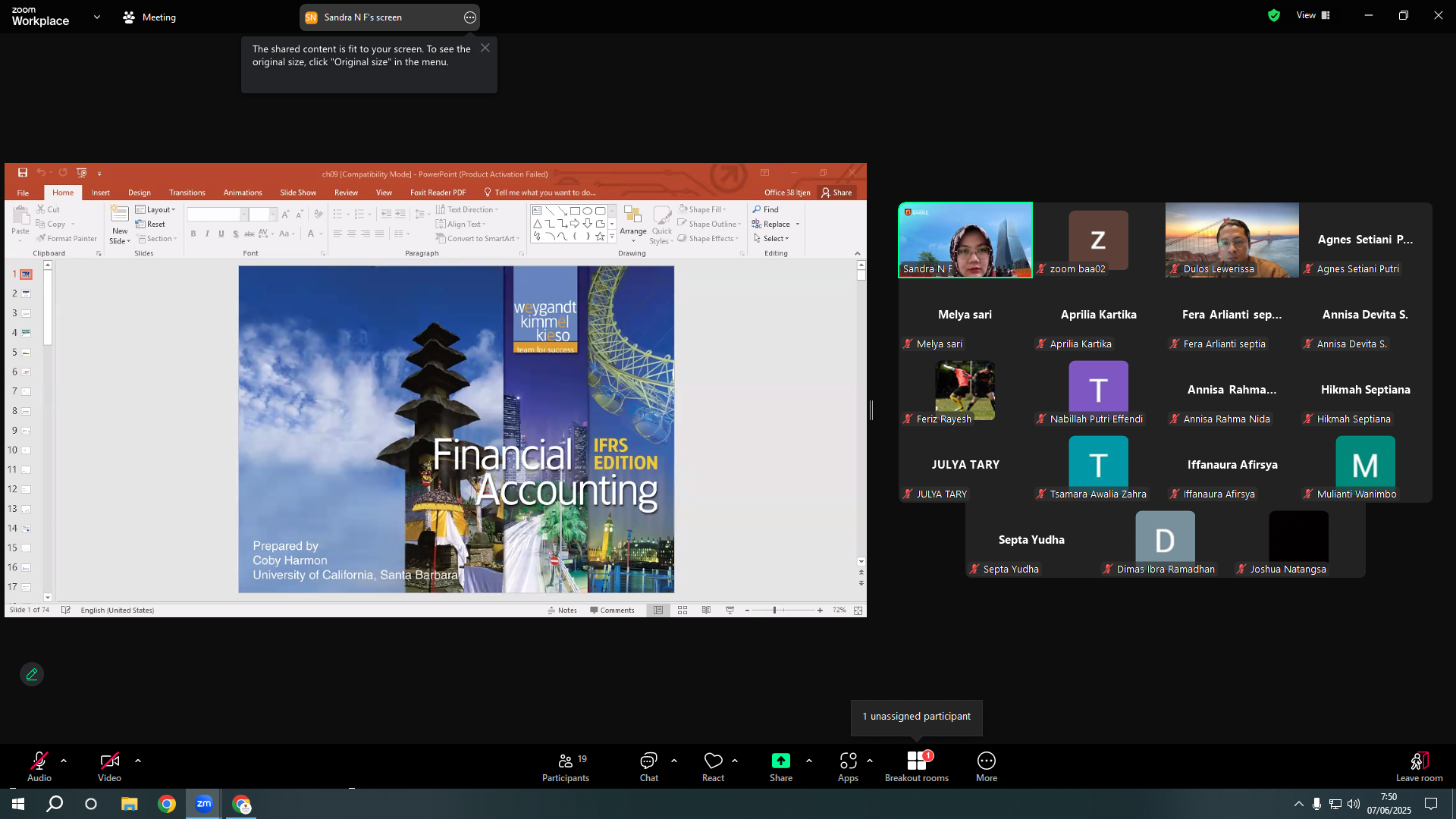Screen dimensions: 1456x819
Task: Click the annotate pencil icon
Action: 32,674
